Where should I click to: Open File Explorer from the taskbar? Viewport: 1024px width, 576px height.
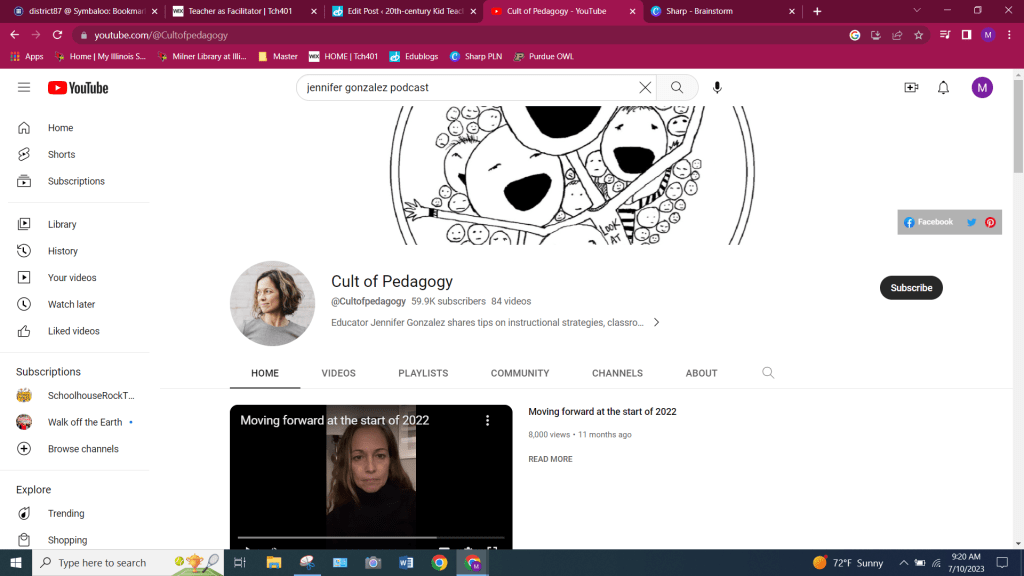pyautogui.click(x=274, y=563)
